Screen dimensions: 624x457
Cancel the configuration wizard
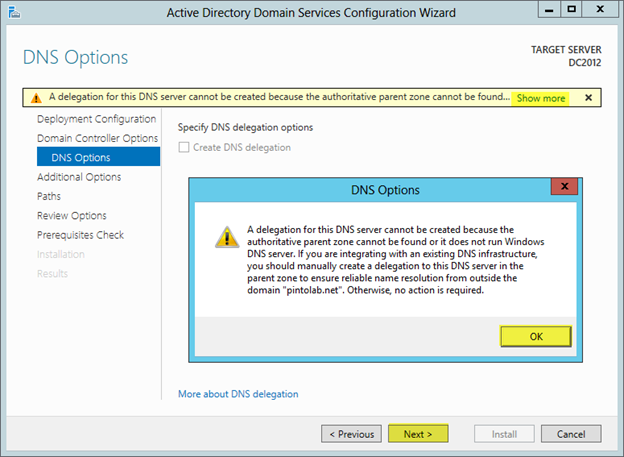click(570, 434)
